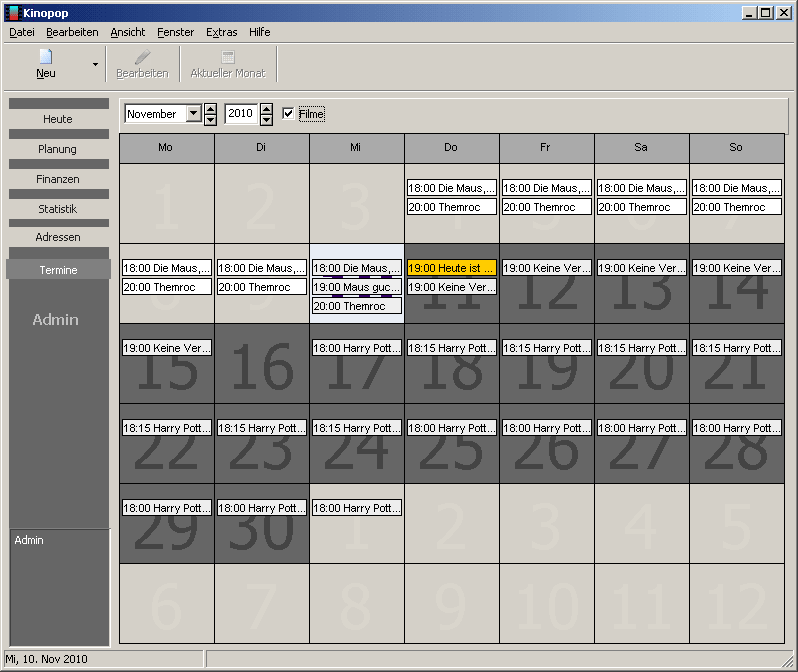Image resolution: width=798 pixels, height=672 pixels.
Task: Open the Extras menu
Action: click(221, 32)
